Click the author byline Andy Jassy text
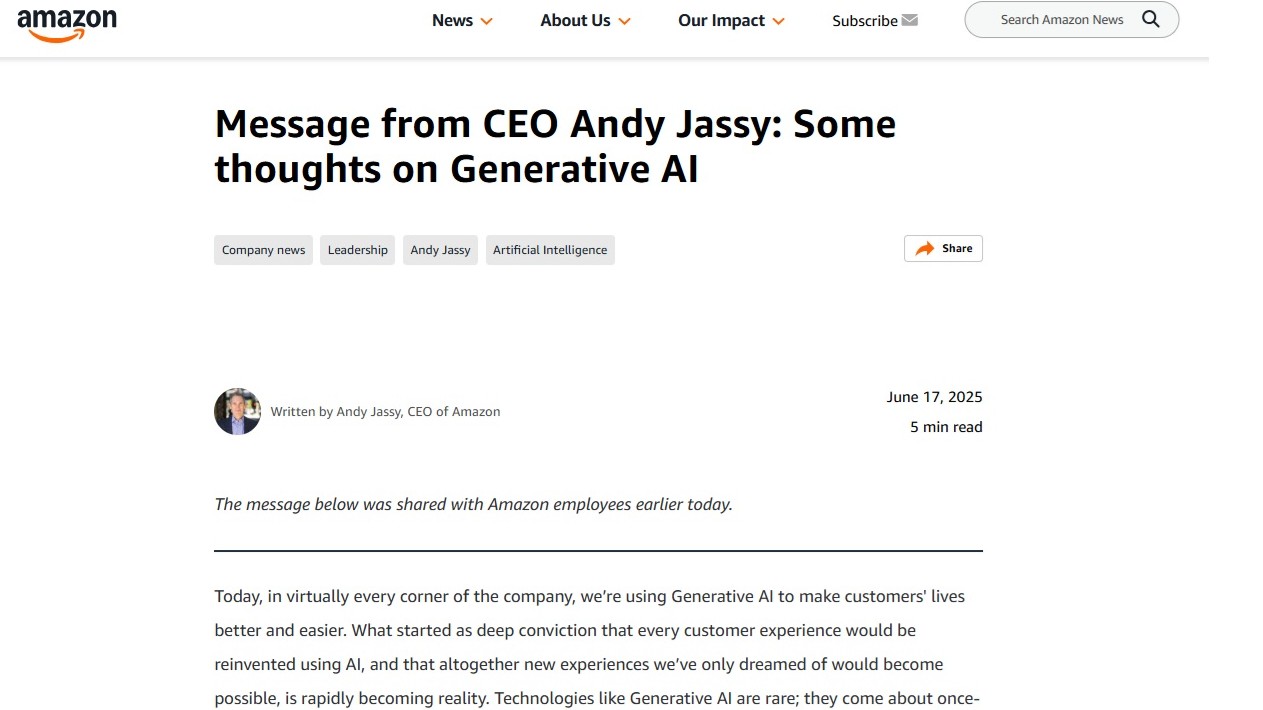The image size is (1263, 710). point(368,412)
